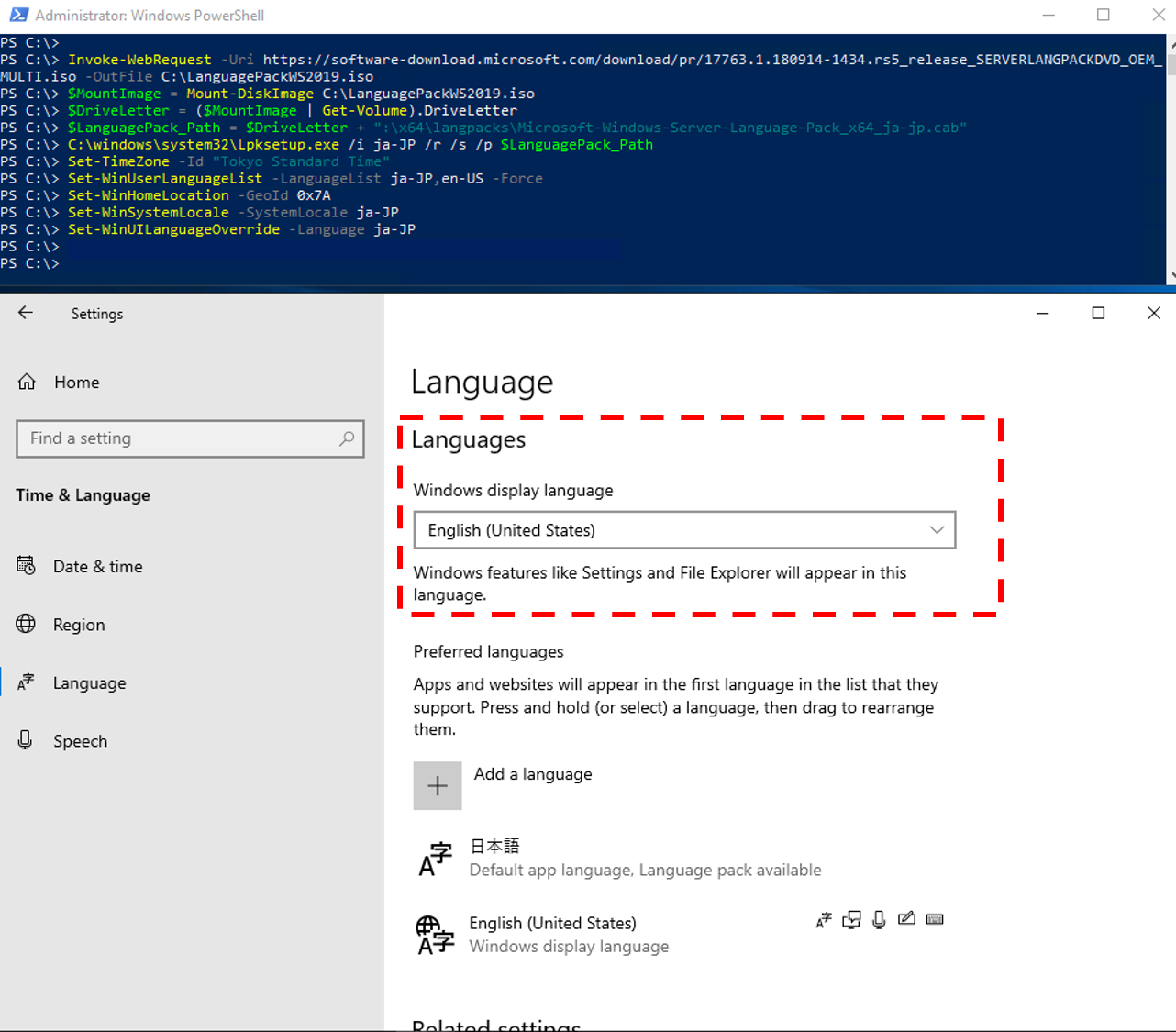Maximize the PowerShell window
This screenshot has width=1176, height=1032.
(x=1104, y=15)
